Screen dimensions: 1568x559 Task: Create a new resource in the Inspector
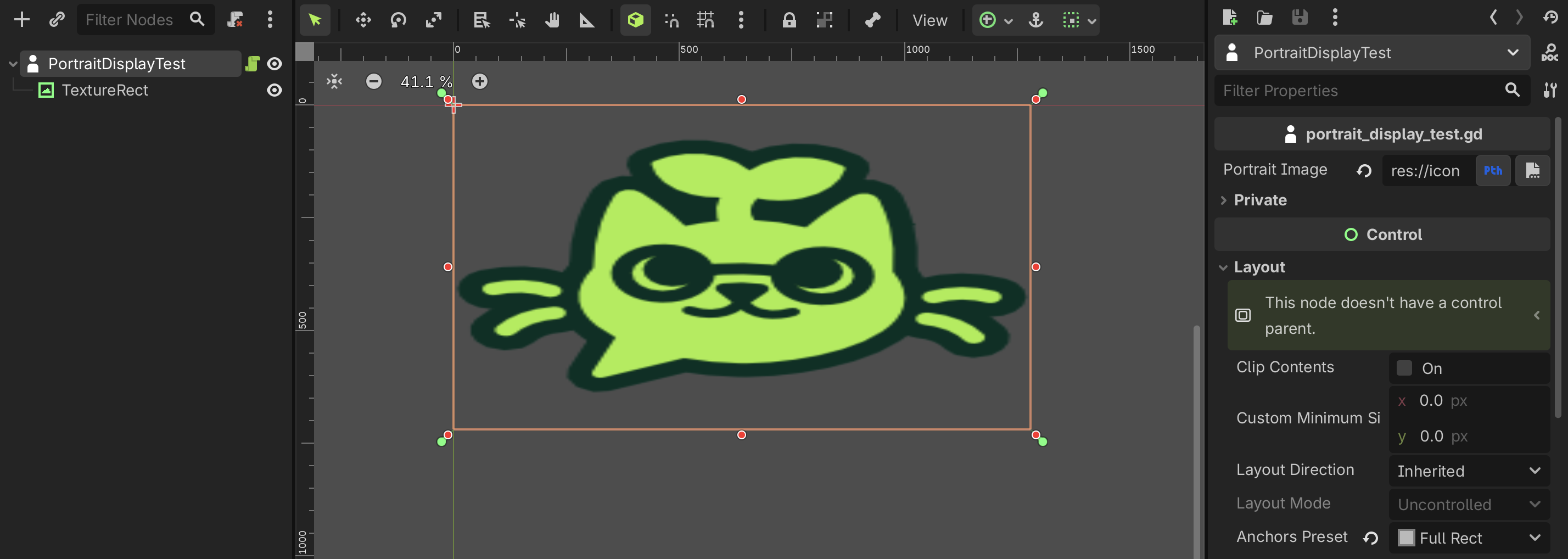(x=1230, y=17)
